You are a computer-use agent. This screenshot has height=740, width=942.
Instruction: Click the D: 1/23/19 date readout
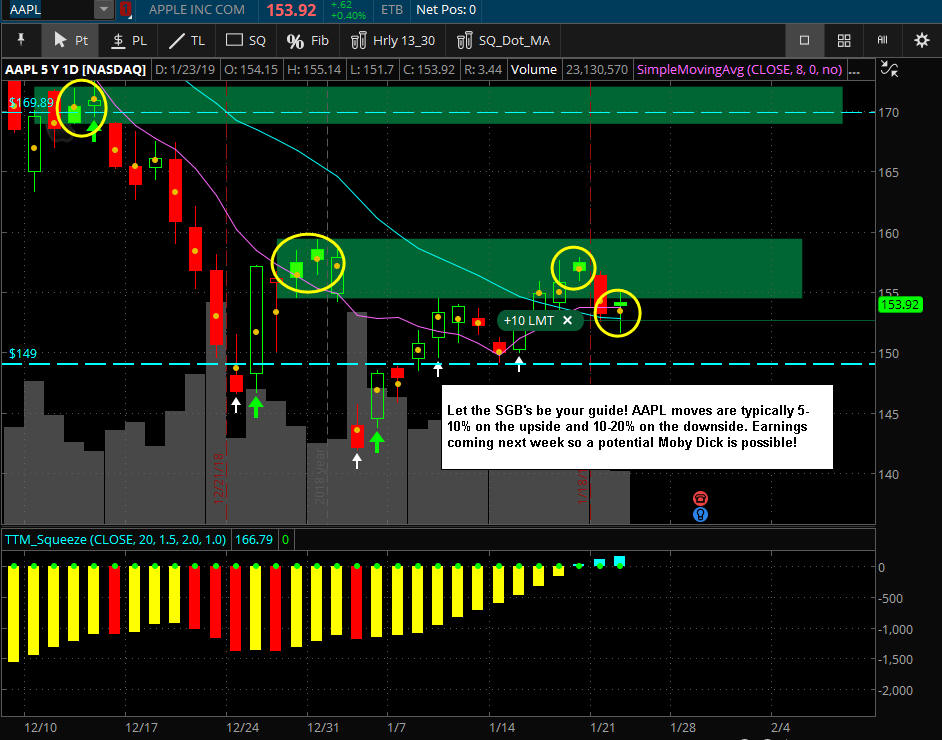(185, 70)
